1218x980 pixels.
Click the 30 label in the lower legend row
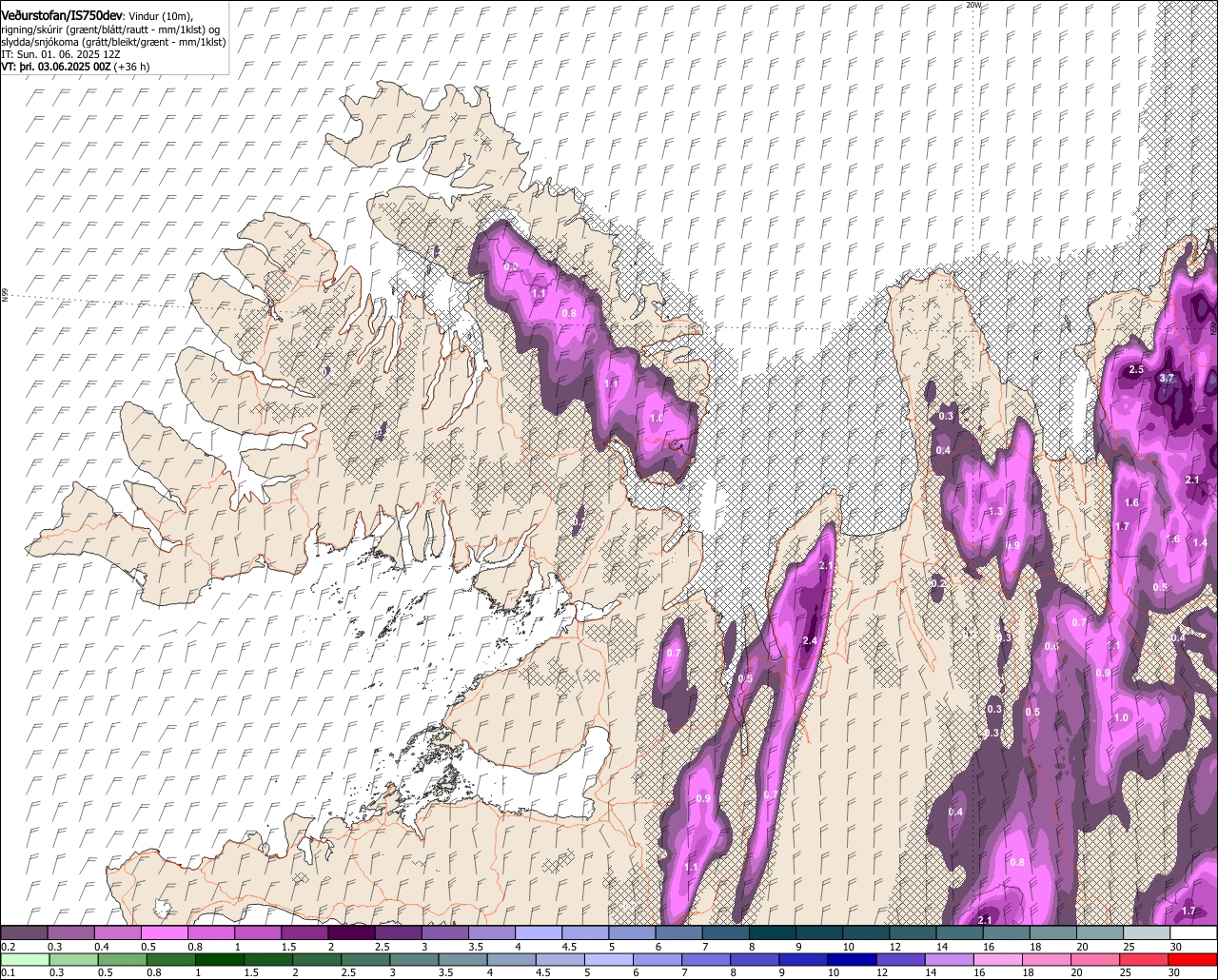(x=1174, y=971)
